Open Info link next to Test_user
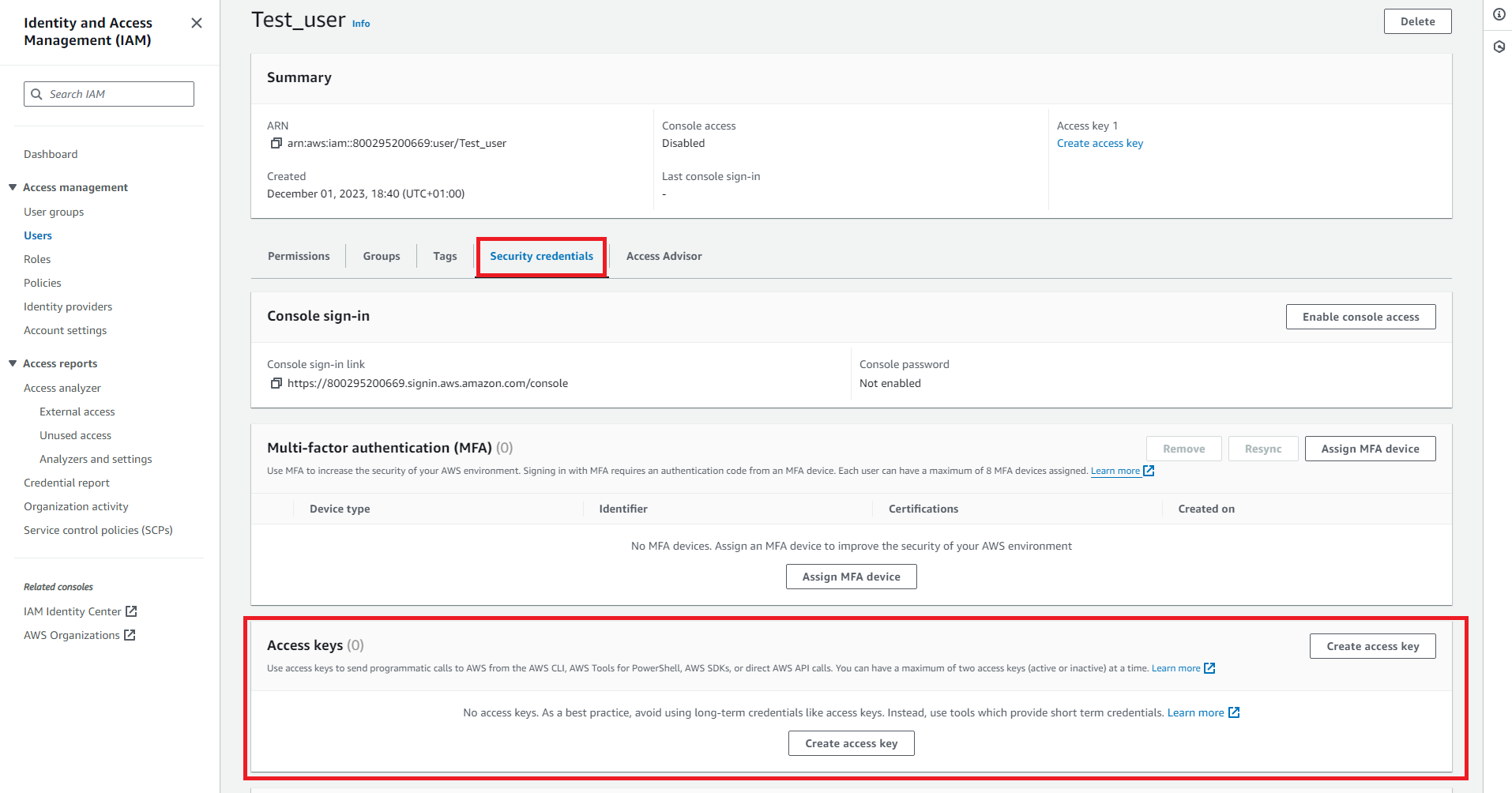 click(361, 24)
